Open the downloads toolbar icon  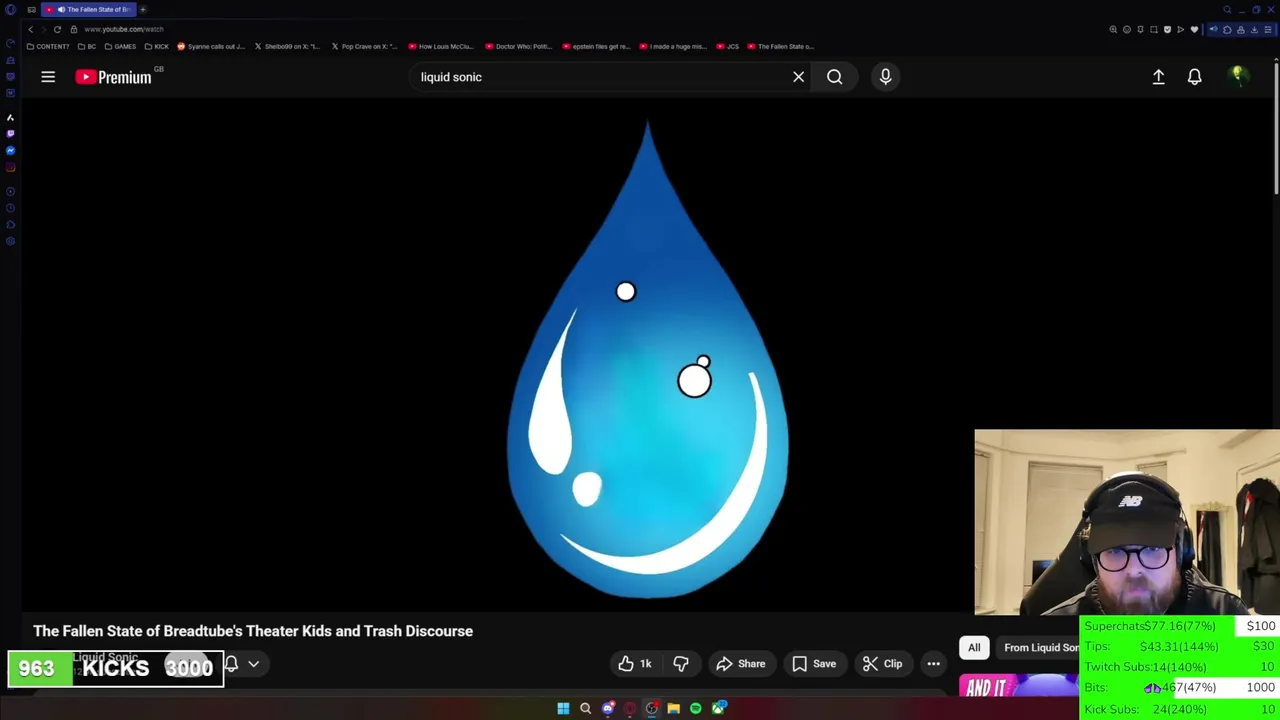[1254, 29]
